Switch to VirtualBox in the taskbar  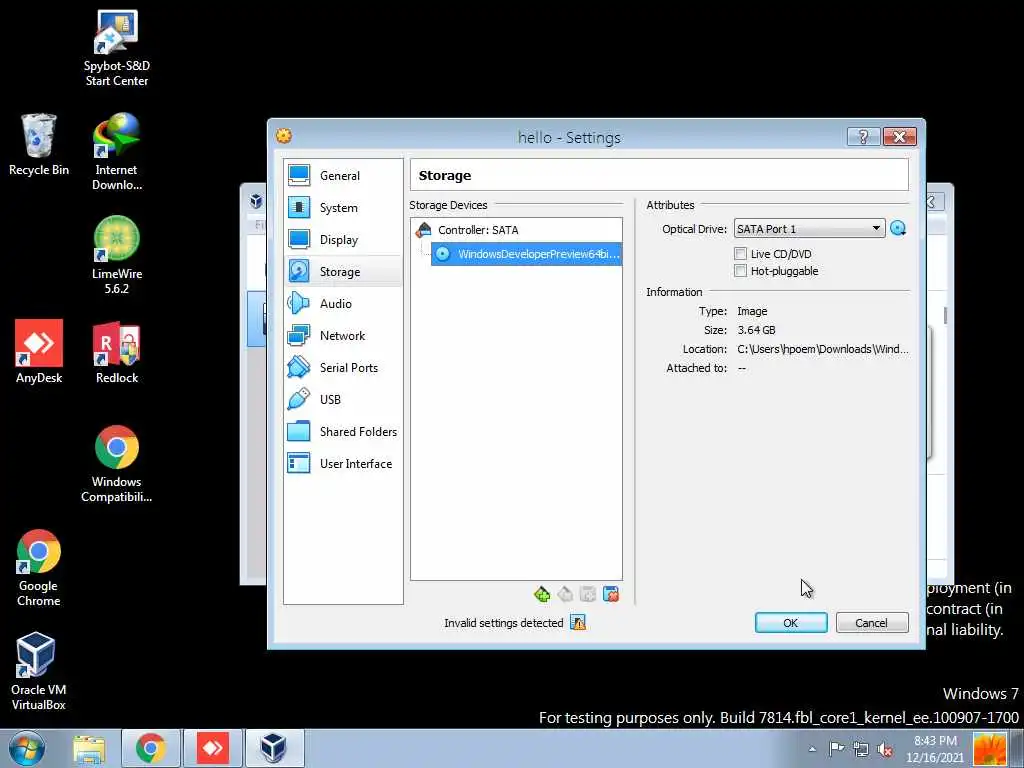pos(274,748)
